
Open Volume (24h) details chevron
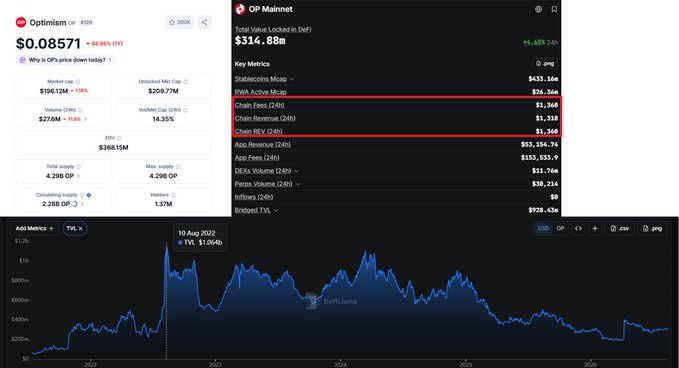pyautogui.click(x=86, y=119)
